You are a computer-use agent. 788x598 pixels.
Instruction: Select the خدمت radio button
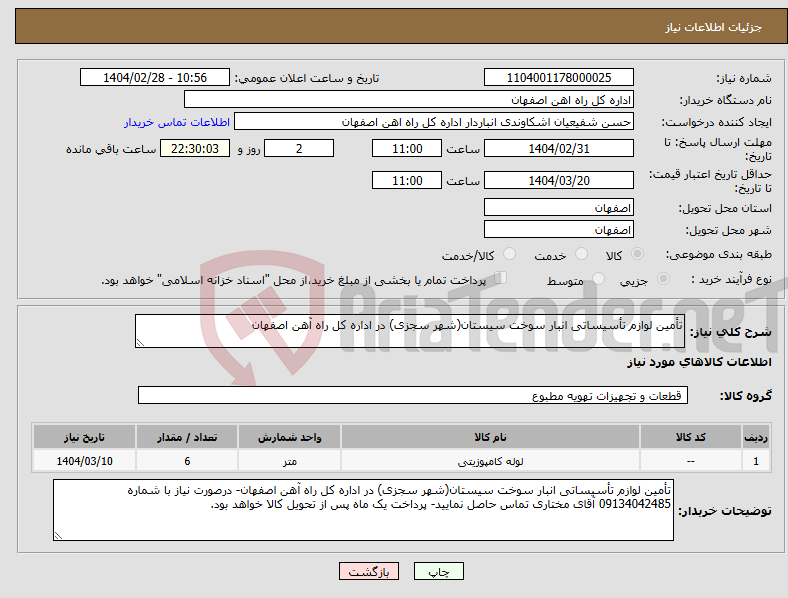pos(581,254)
